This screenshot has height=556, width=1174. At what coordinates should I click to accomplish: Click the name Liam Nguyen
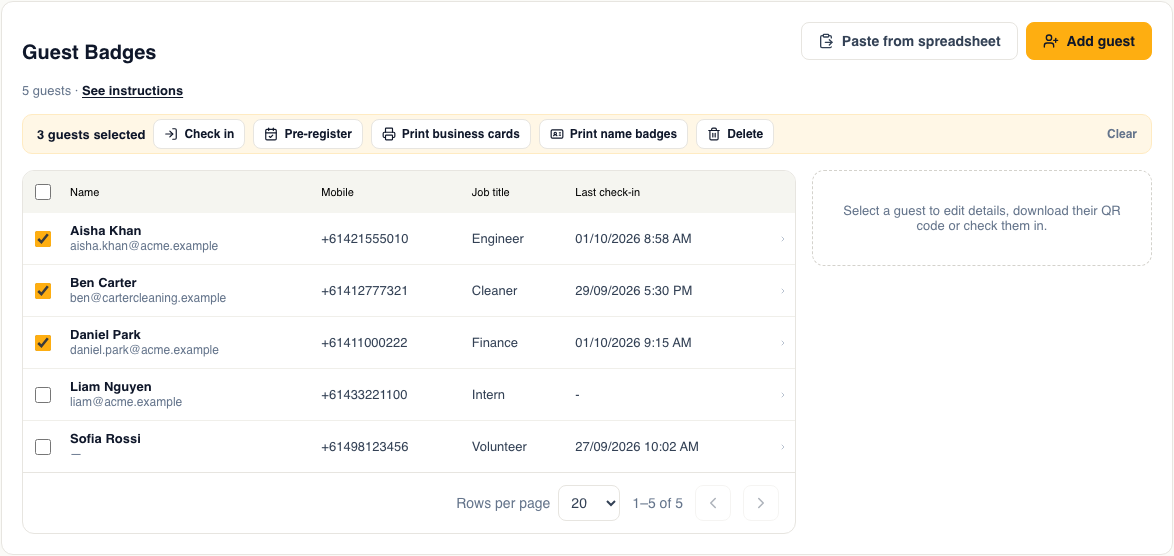click(x=111, y=387)
